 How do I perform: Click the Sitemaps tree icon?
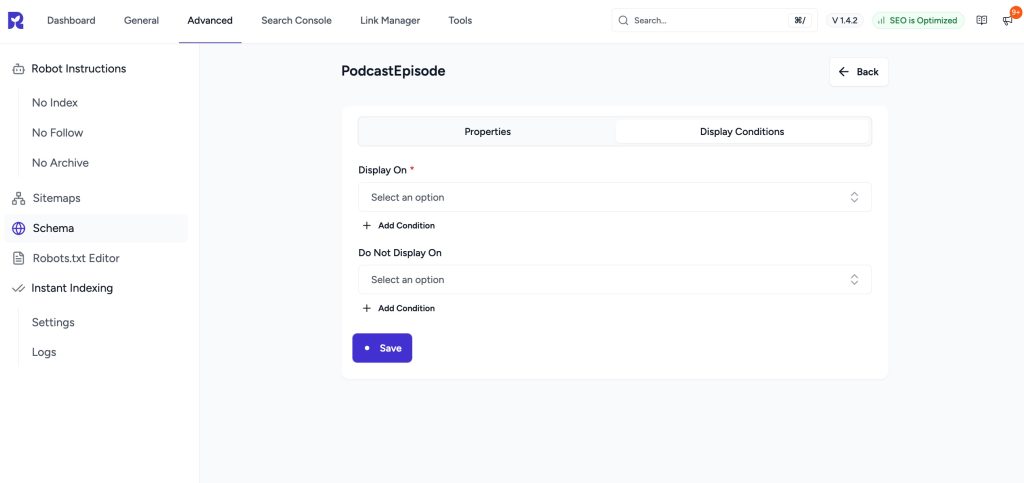click(18, 198)
